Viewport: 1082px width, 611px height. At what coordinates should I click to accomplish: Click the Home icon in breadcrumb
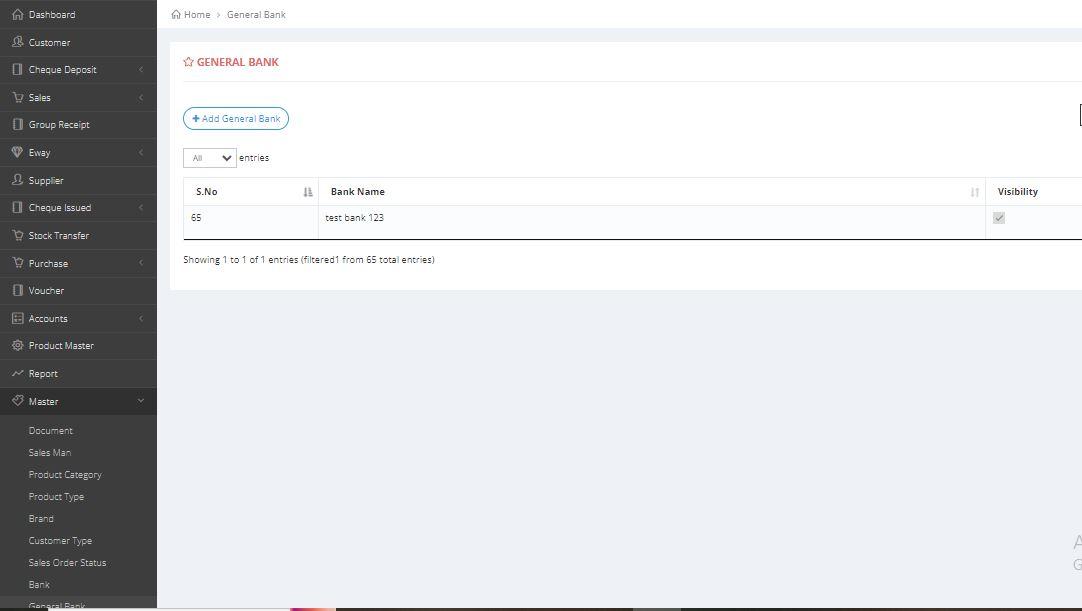pos(176,15)
